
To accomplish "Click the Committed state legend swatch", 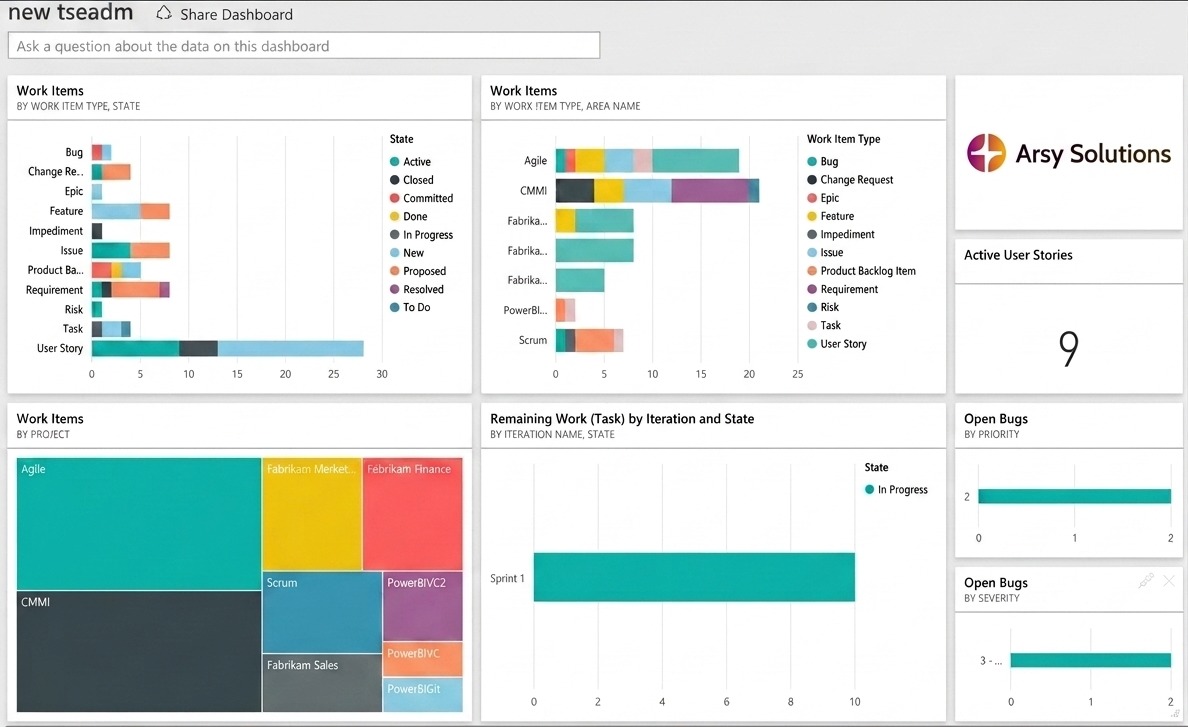I will click(x=395, y=198).
